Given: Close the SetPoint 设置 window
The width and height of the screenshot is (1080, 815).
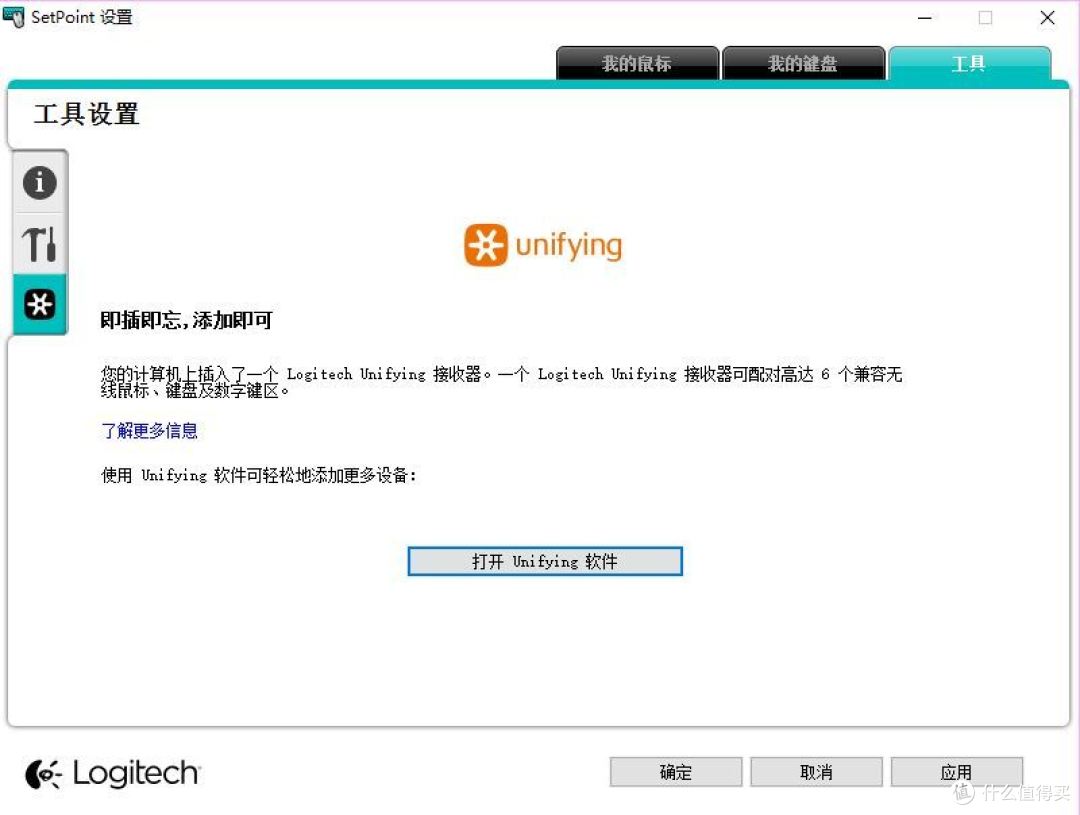Looking at the screenshot, I should tap(1047, 18).
